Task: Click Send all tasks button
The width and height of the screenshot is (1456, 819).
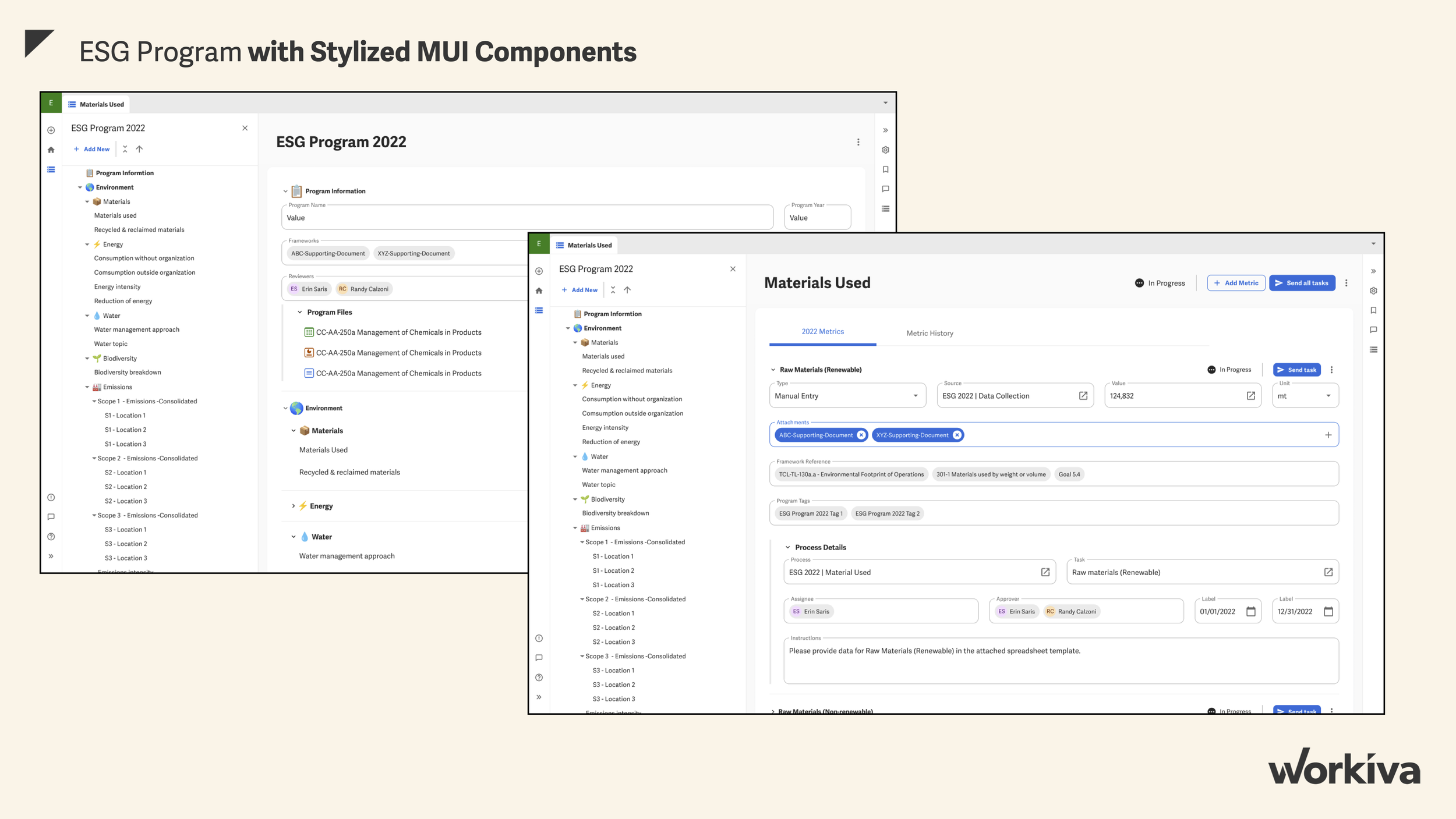Action: [x=1302, y=283]
